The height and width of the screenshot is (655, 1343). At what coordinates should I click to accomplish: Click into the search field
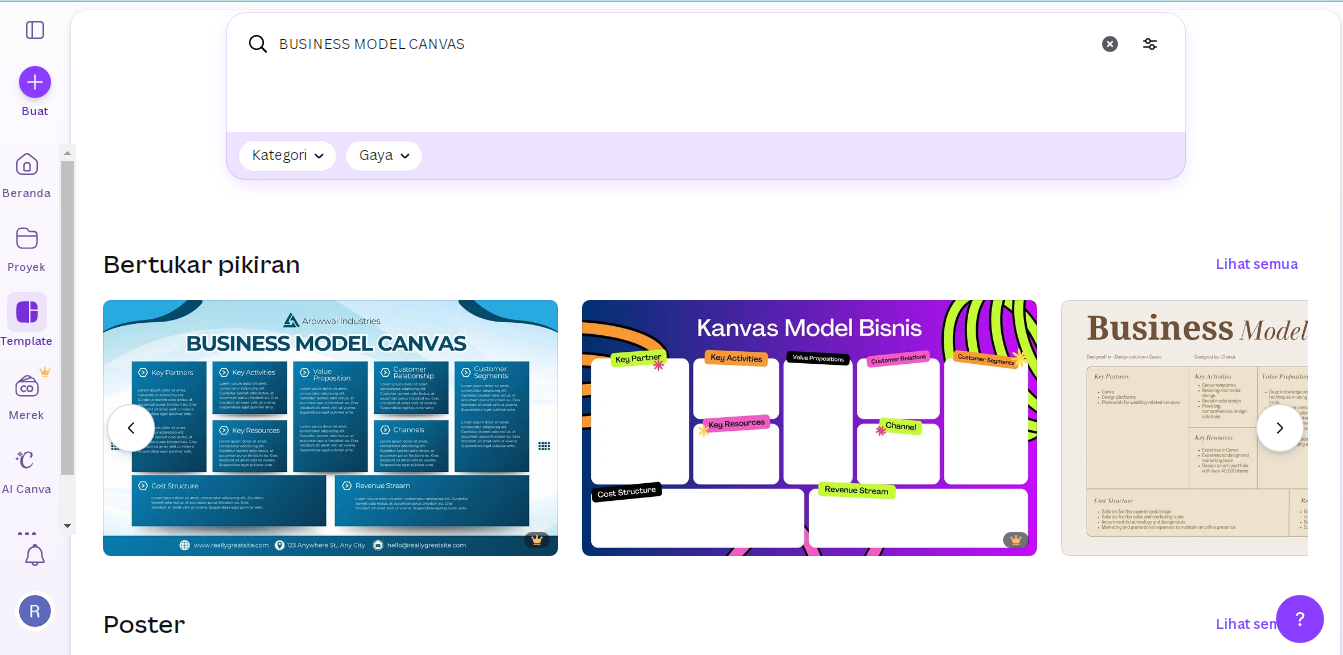pyautogui.click(x=680, y=44)
